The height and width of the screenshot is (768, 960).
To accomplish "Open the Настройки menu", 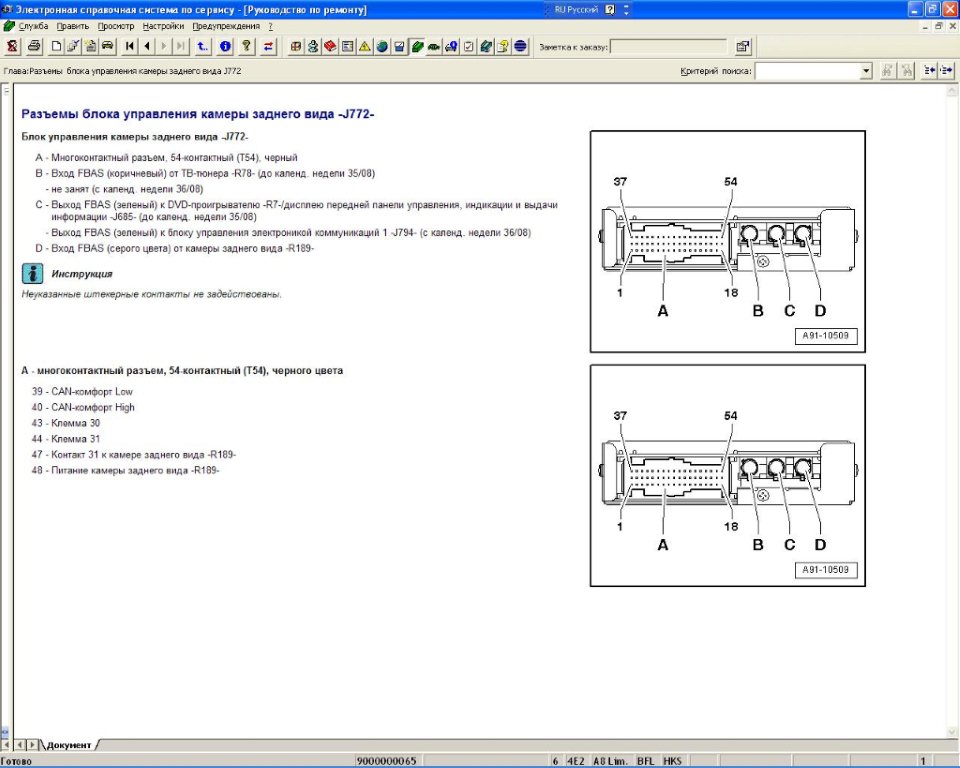I will (x=163, y=25).
